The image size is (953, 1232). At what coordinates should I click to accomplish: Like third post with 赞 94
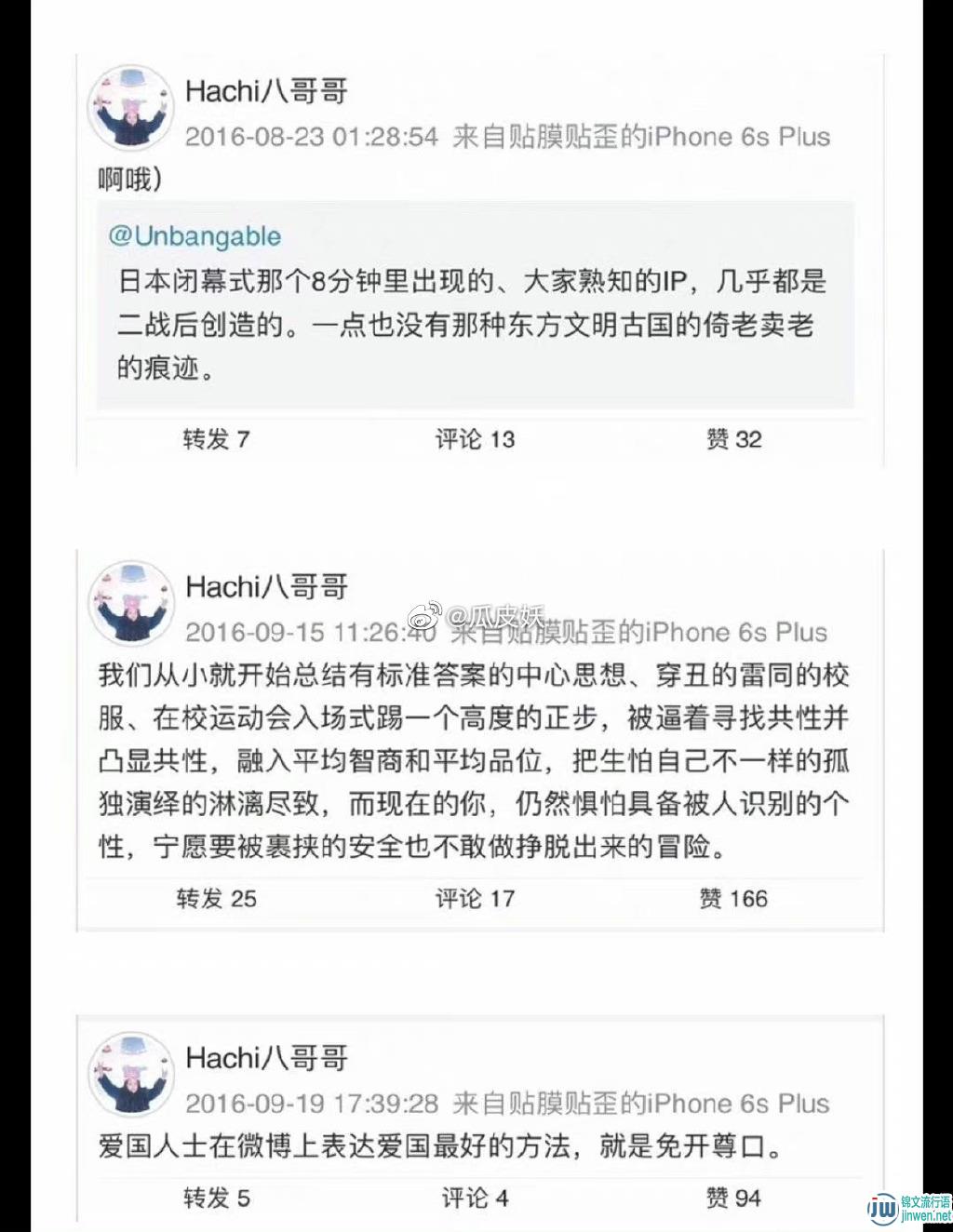click(x=734, y=1197)
